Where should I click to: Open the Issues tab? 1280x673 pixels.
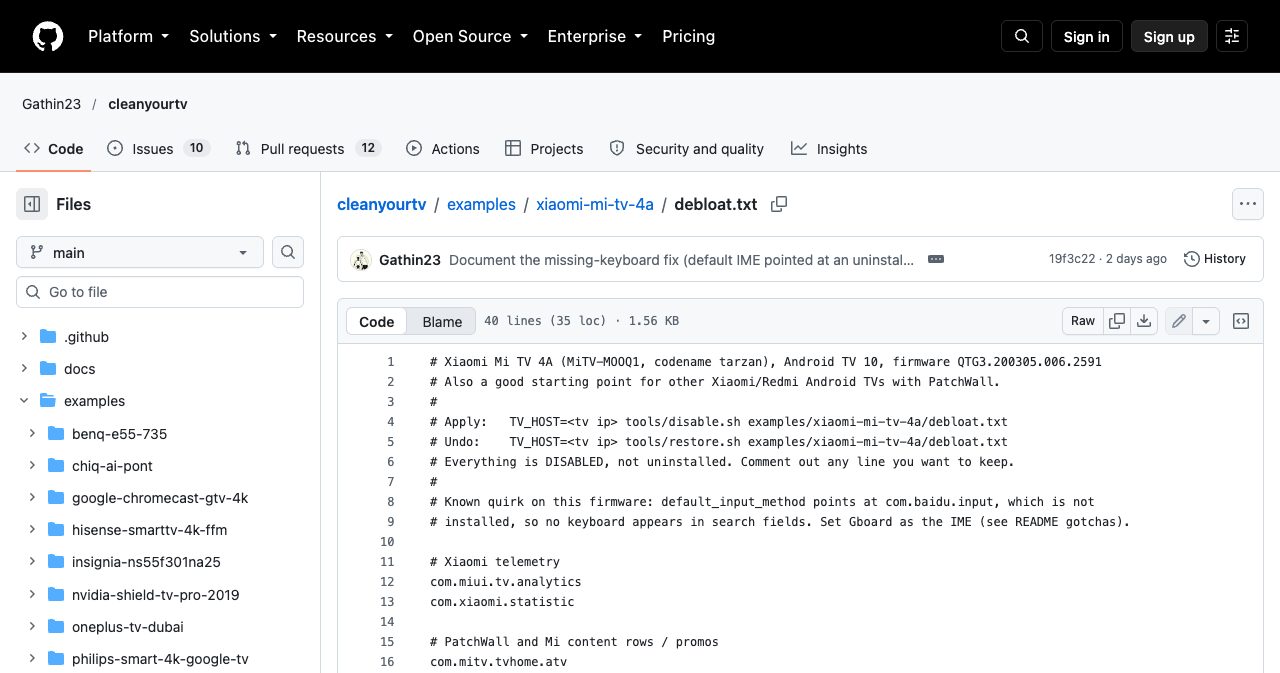pos(157,148)
